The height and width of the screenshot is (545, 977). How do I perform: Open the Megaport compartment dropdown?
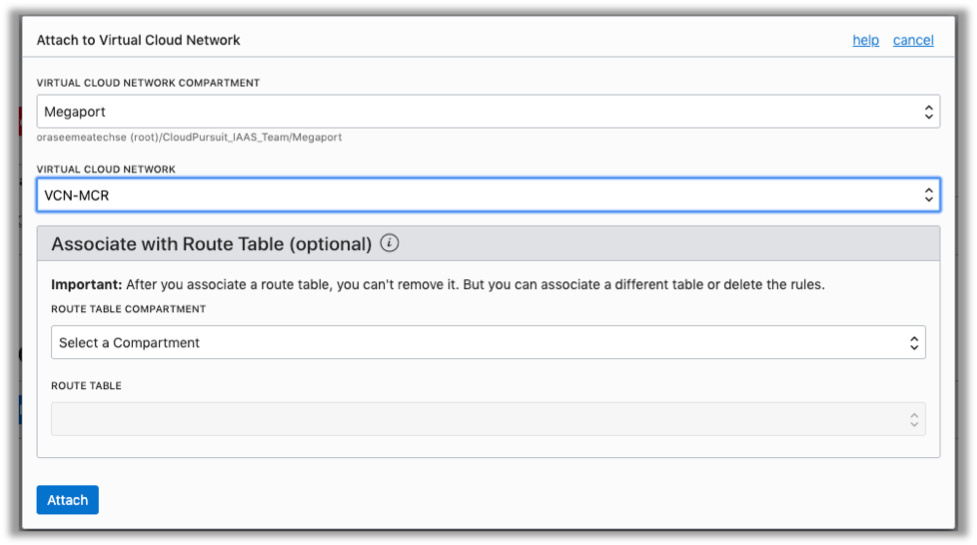click(480, 112)
